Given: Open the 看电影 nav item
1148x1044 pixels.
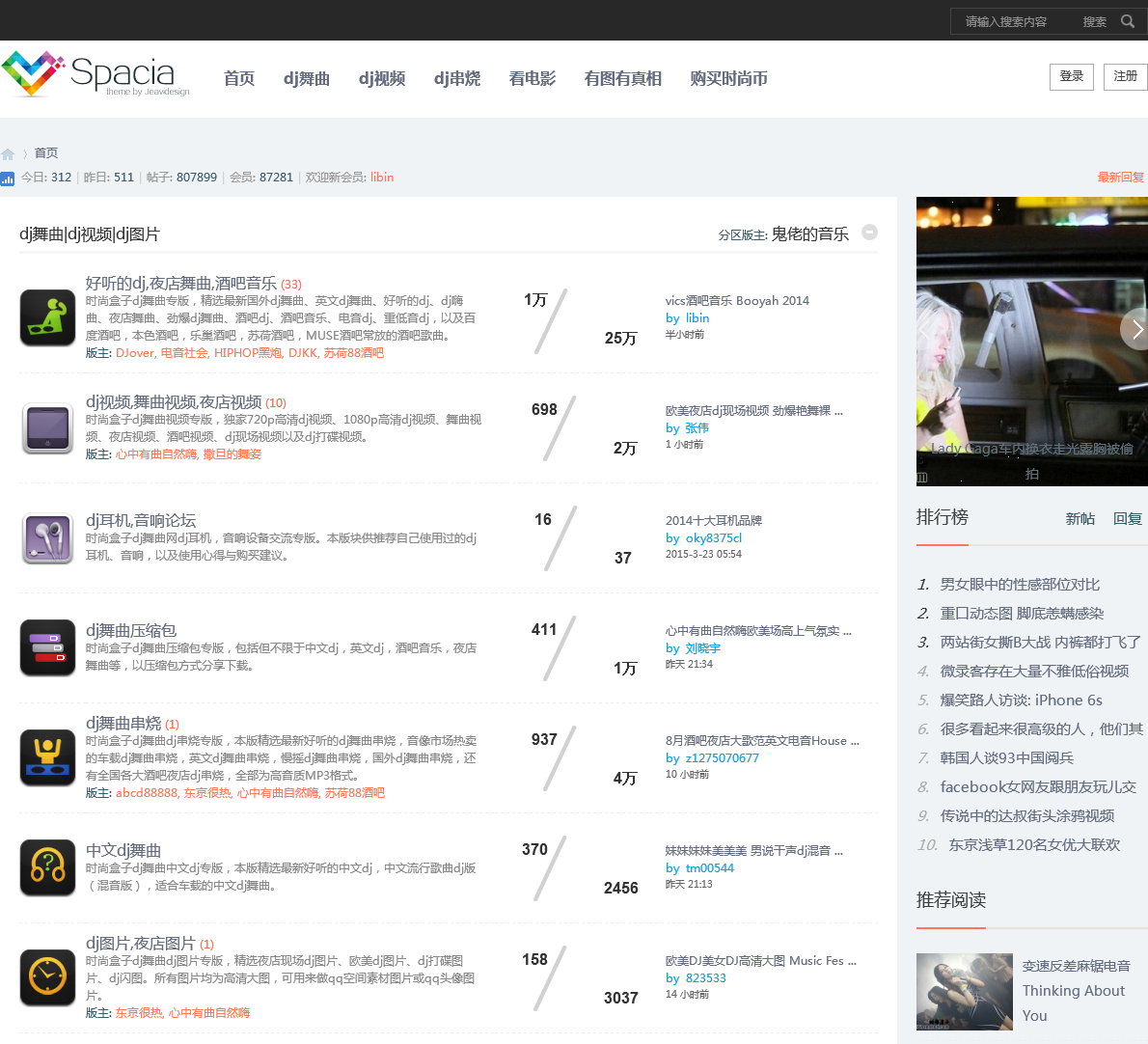Looking at the screenshot, I should point(533,78).
